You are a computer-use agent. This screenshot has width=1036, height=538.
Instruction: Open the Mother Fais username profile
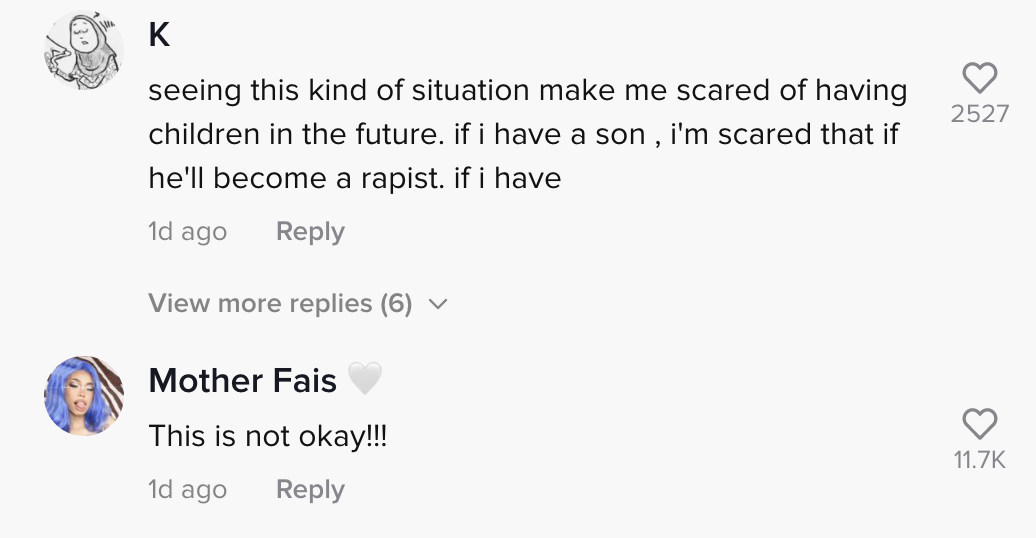point(242,380)
